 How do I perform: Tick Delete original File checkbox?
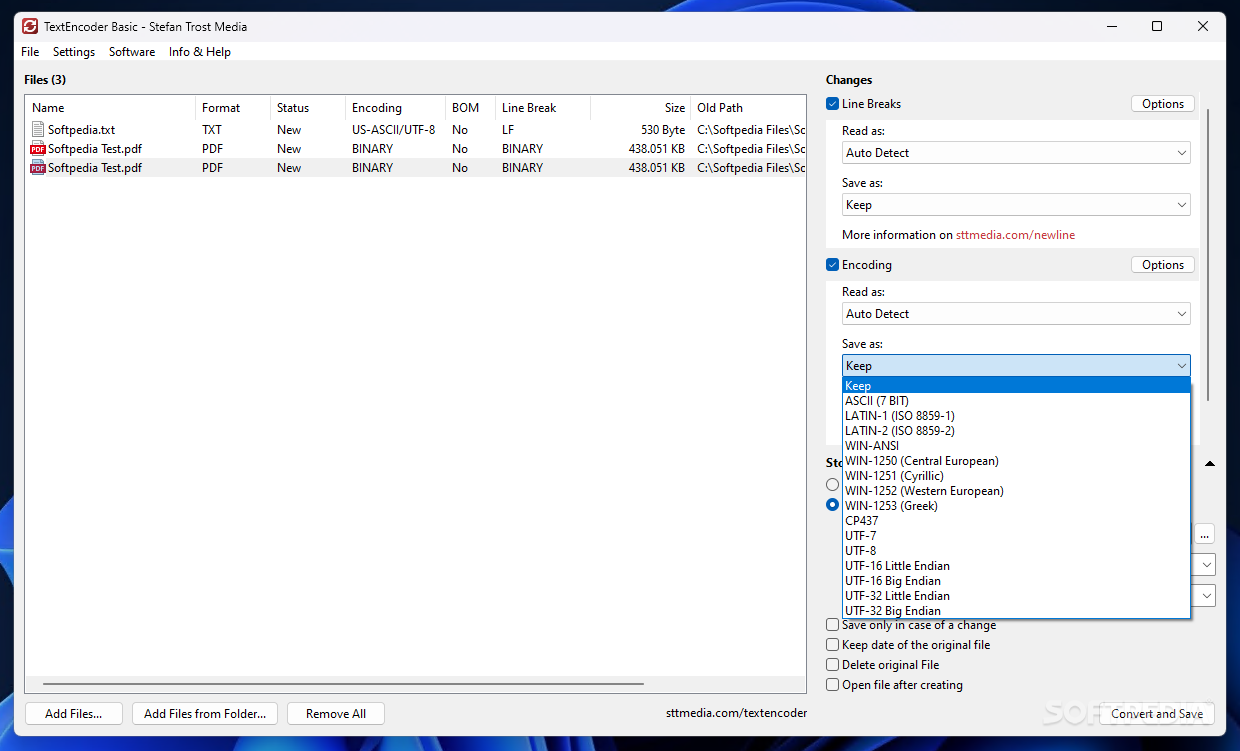tap(832, 665)
